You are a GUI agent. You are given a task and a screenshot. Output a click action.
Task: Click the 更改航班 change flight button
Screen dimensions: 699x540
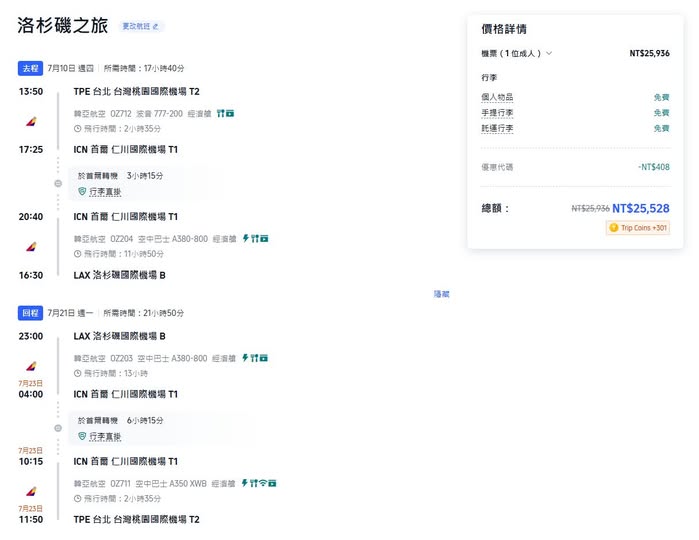click(141, 26)
